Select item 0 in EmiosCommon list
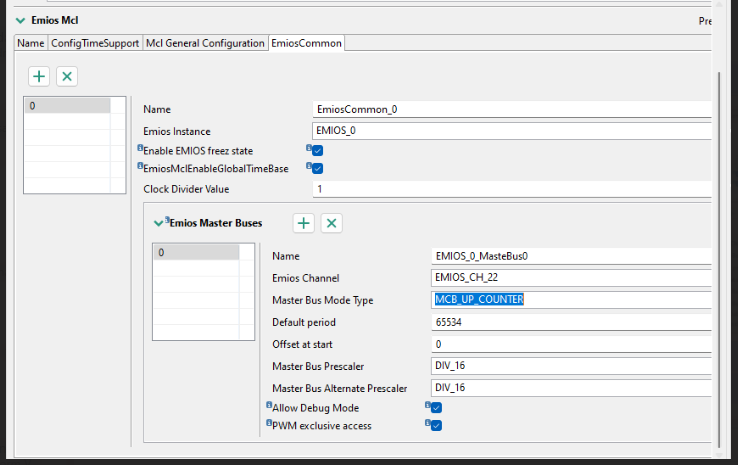Viewport: 738px width, 465px height. point(67,105)
